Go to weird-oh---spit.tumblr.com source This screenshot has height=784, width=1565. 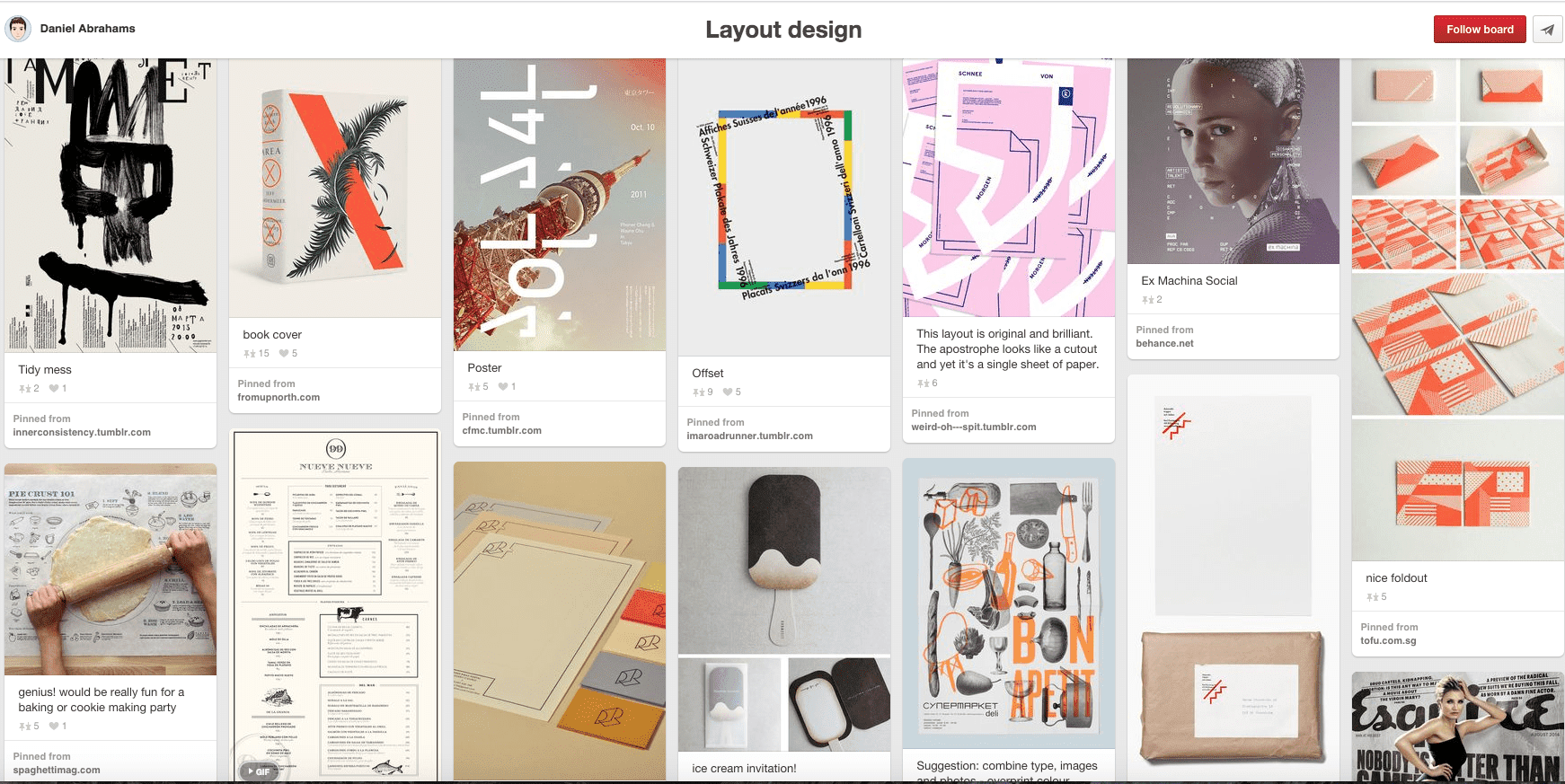tap(974, 427)
